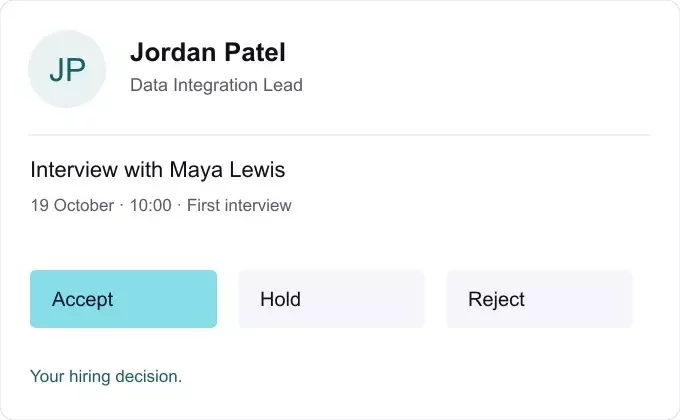Open the Interview with Maya Lewis heading

(x=158, y=170)
